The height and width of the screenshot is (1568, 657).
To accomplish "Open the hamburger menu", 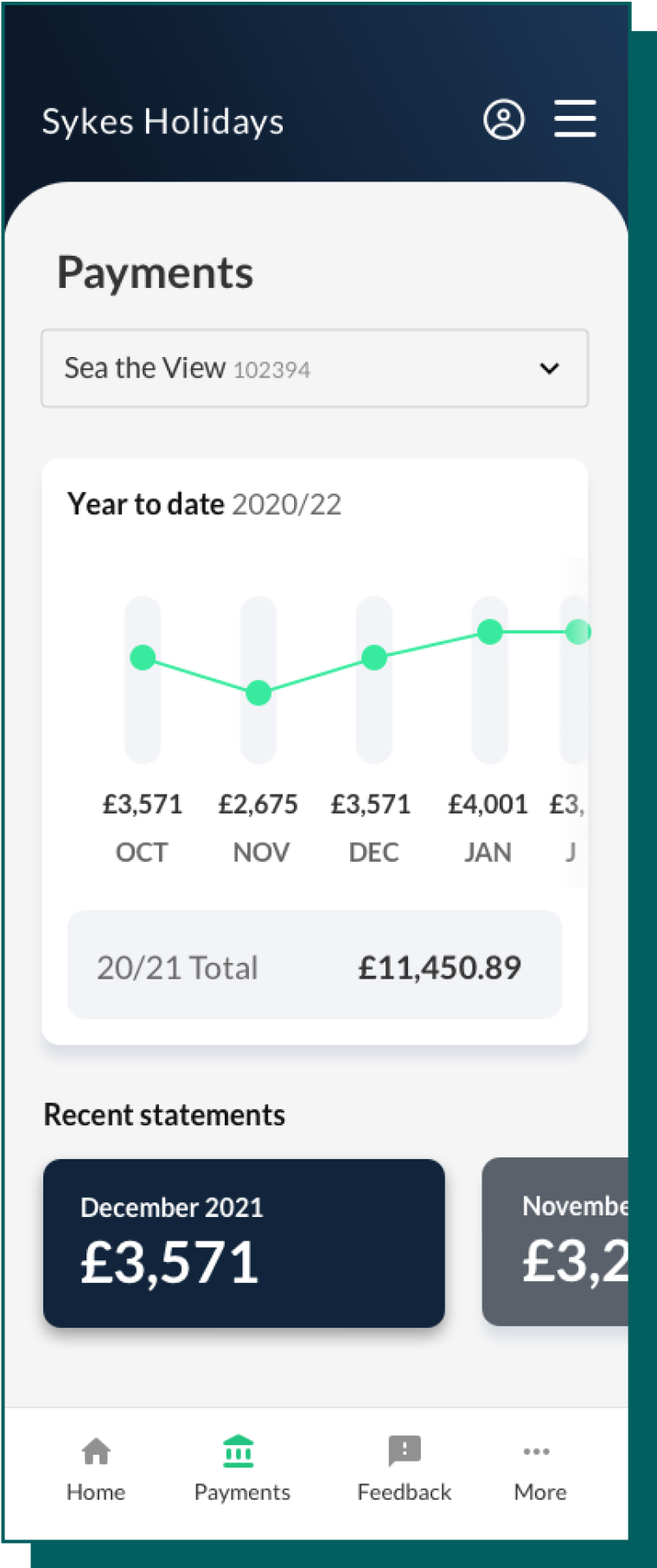I will [x=575, y=118].
